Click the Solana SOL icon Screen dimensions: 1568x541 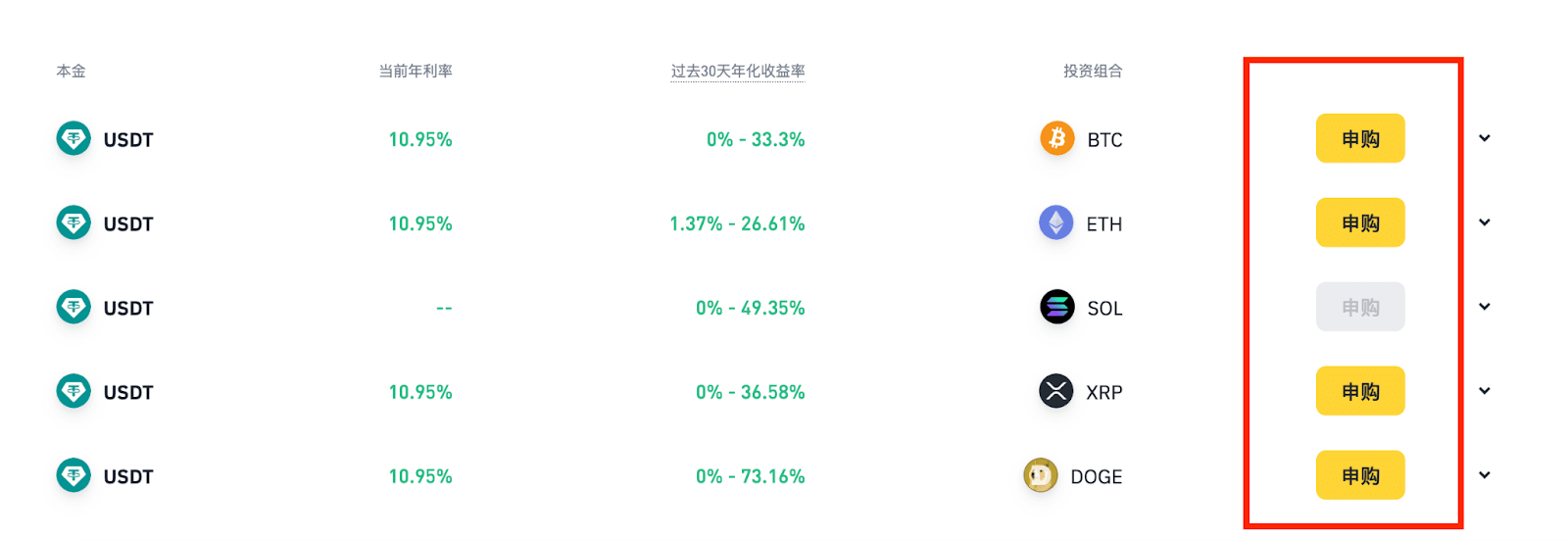click(x=1056, y=307)
